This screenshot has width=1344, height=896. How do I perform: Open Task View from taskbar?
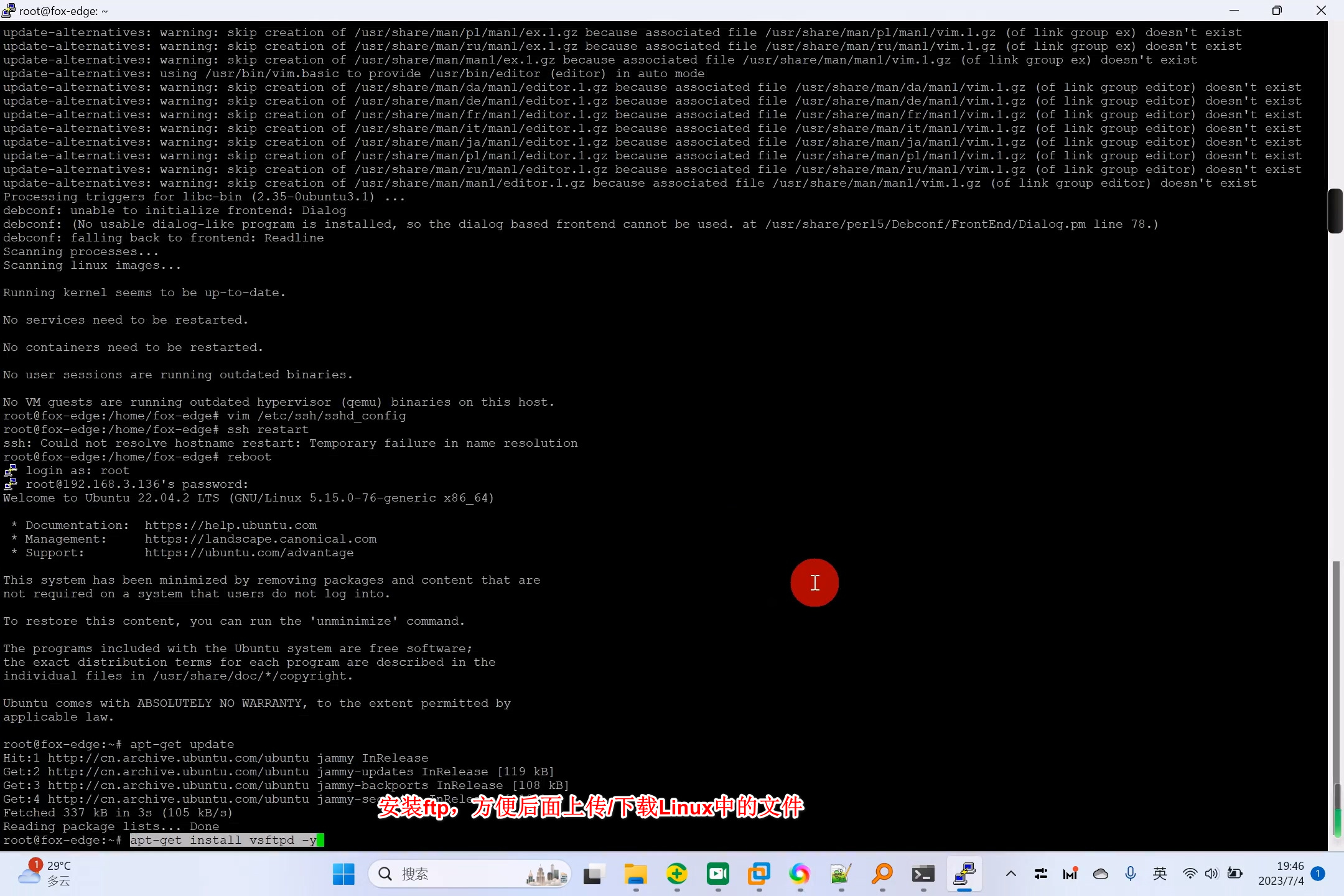click(x=594, y=874)
